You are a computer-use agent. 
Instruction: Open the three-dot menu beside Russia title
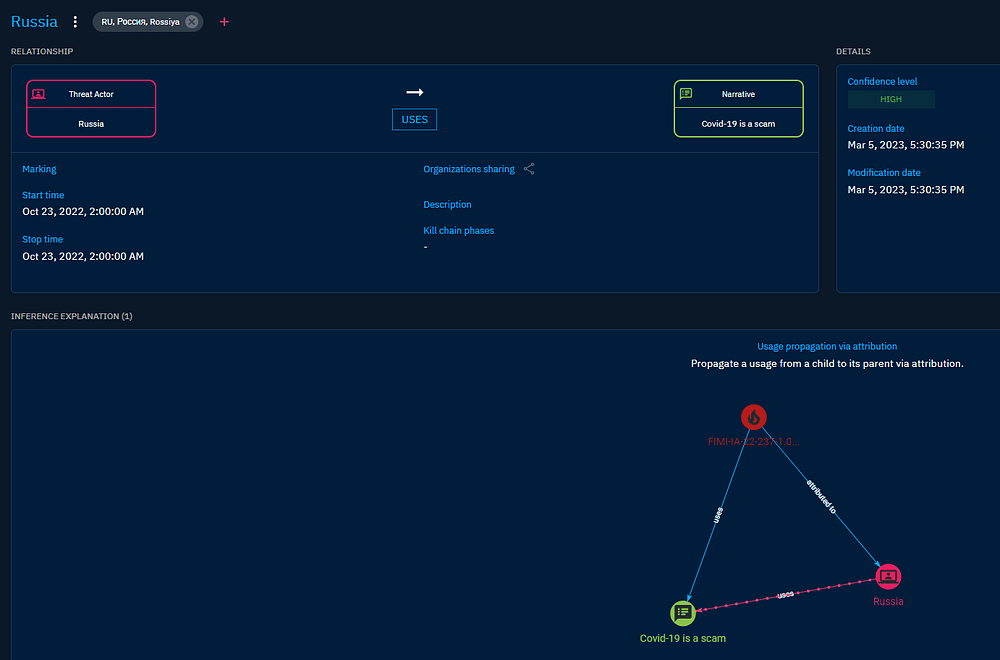click(75, 21)
